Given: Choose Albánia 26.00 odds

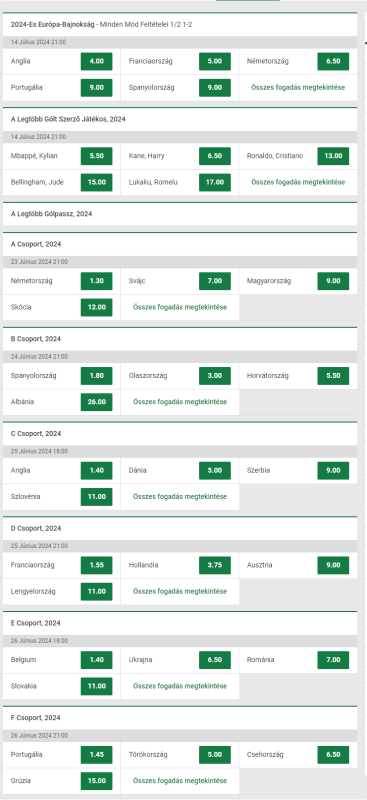Looking at the screenshot, I should click(96, 402).
